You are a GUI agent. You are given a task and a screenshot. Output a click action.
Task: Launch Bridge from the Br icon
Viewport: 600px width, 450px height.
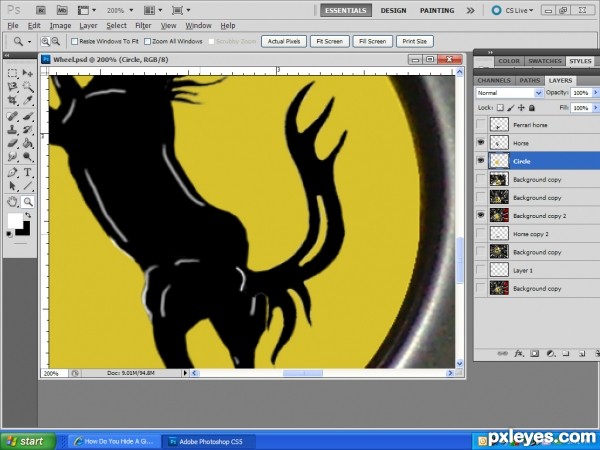pos(41,10)
